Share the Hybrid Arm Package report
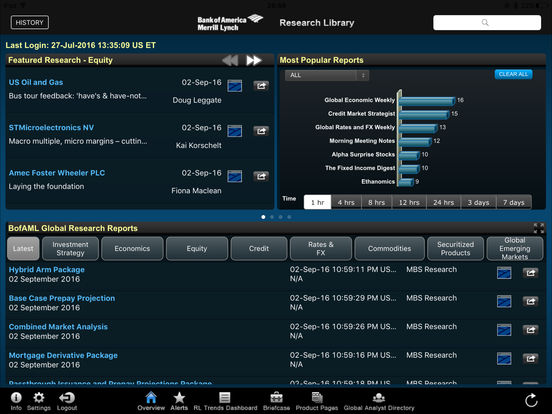552x414 pixels. pyautogui.click(x=531, y=273)
